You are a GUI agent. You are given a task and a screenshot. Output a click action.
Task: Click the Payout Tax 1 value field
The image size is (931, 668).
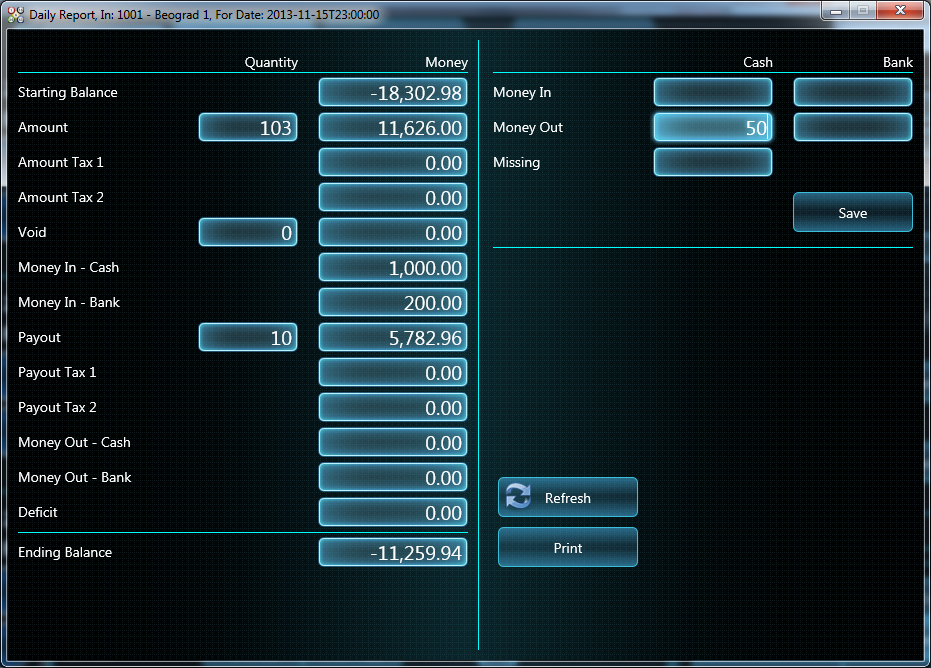coord(393,373)
